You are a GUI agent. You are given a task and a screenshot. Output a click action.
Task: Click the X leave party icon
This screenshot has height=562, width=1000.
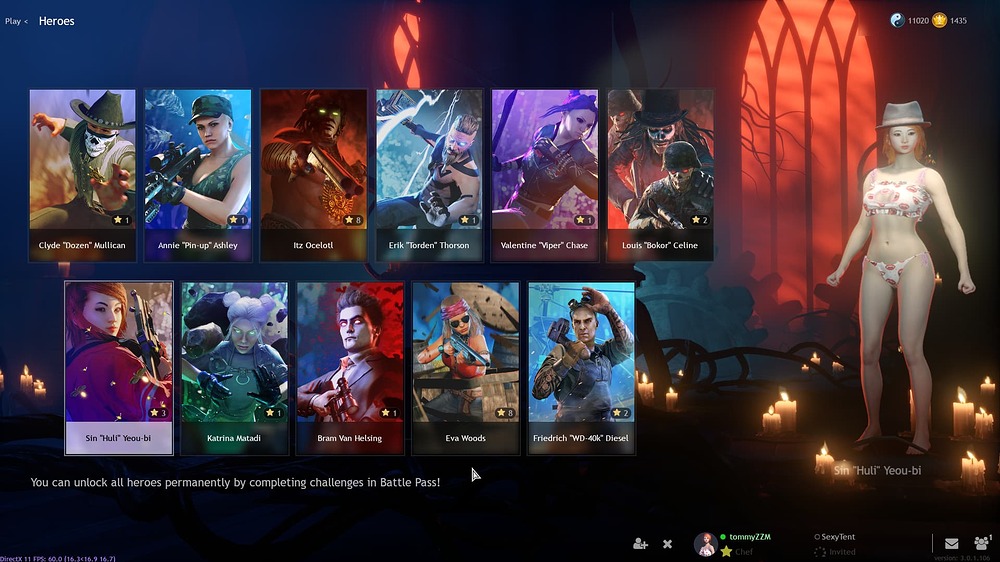(x=667, y=544)
